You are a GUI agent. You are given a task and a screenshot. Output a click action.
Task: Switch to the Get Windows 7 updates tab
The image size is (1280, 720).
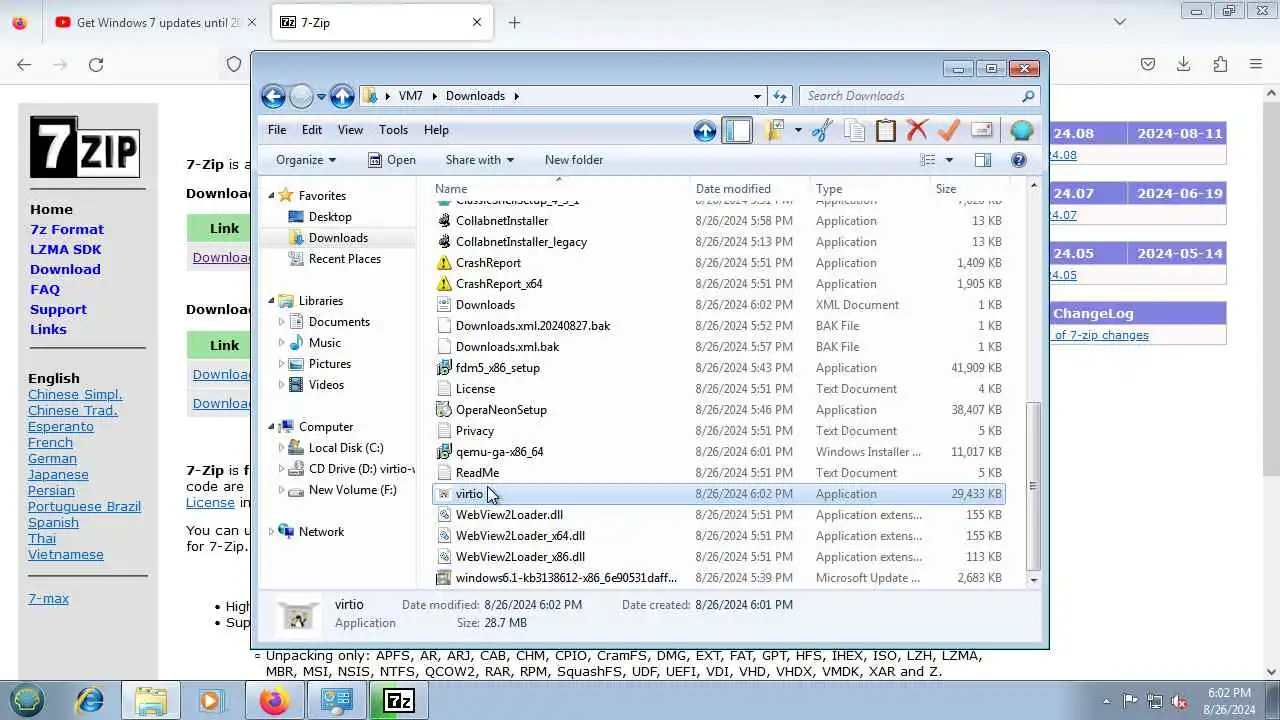coord(157,22)
